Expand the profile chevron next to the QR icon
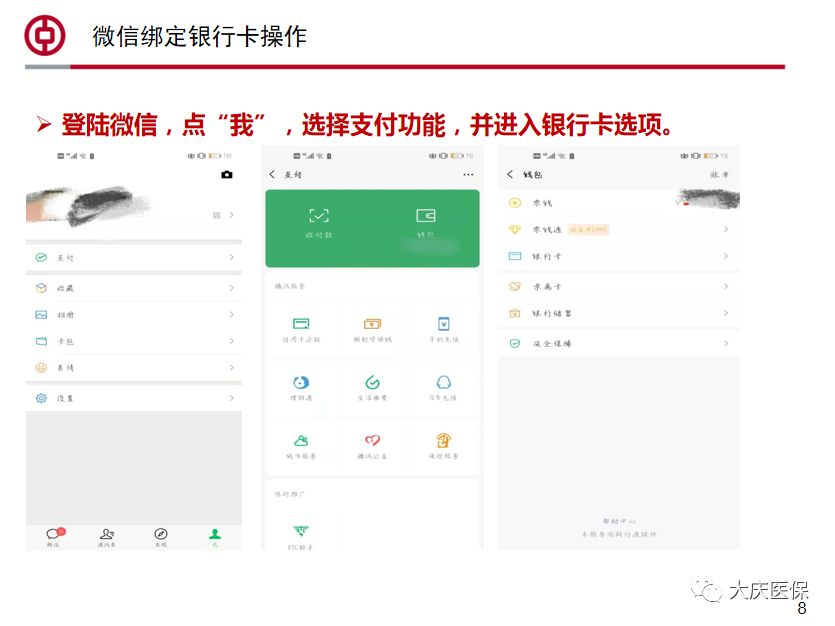This screenshot has width=835, height=626. 232,215
